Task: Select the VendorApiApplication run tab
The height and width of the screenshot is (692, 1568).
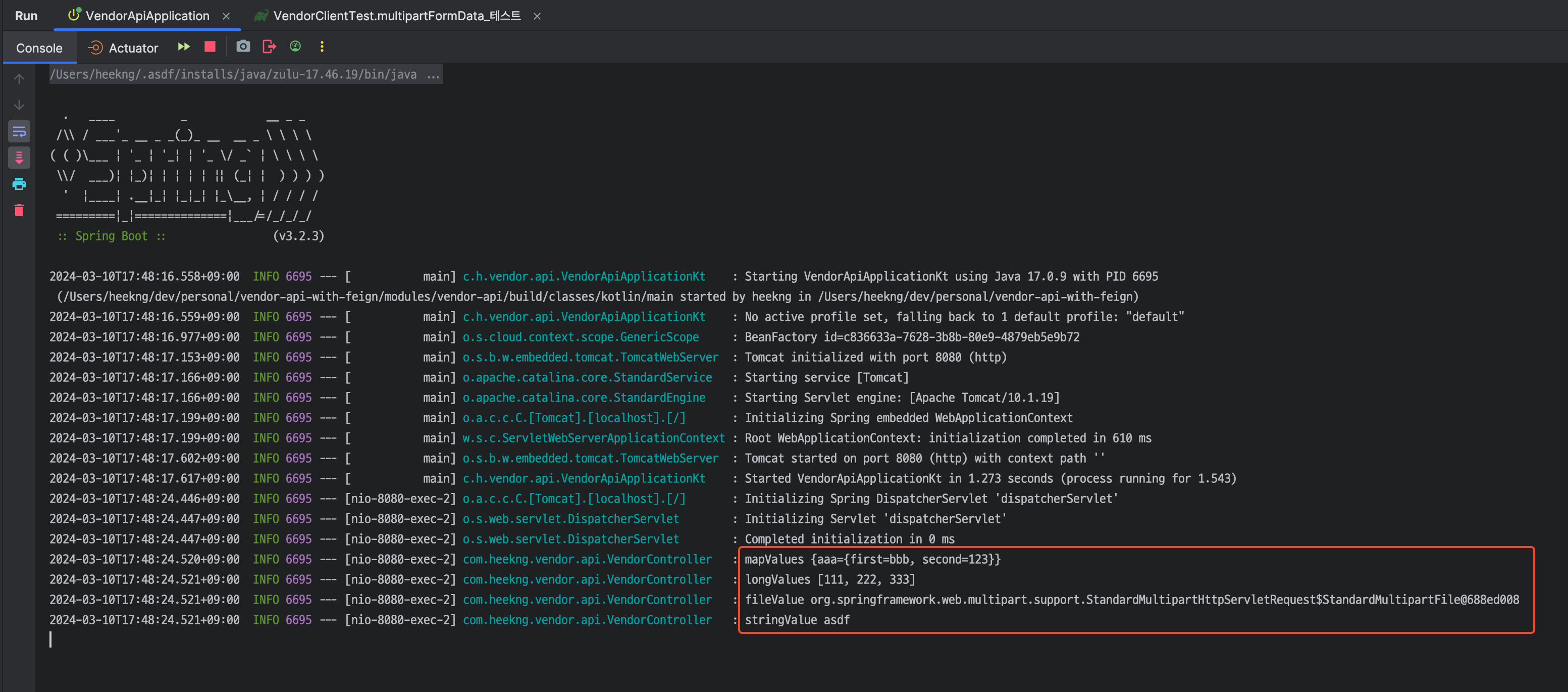Action: (147, 16)
